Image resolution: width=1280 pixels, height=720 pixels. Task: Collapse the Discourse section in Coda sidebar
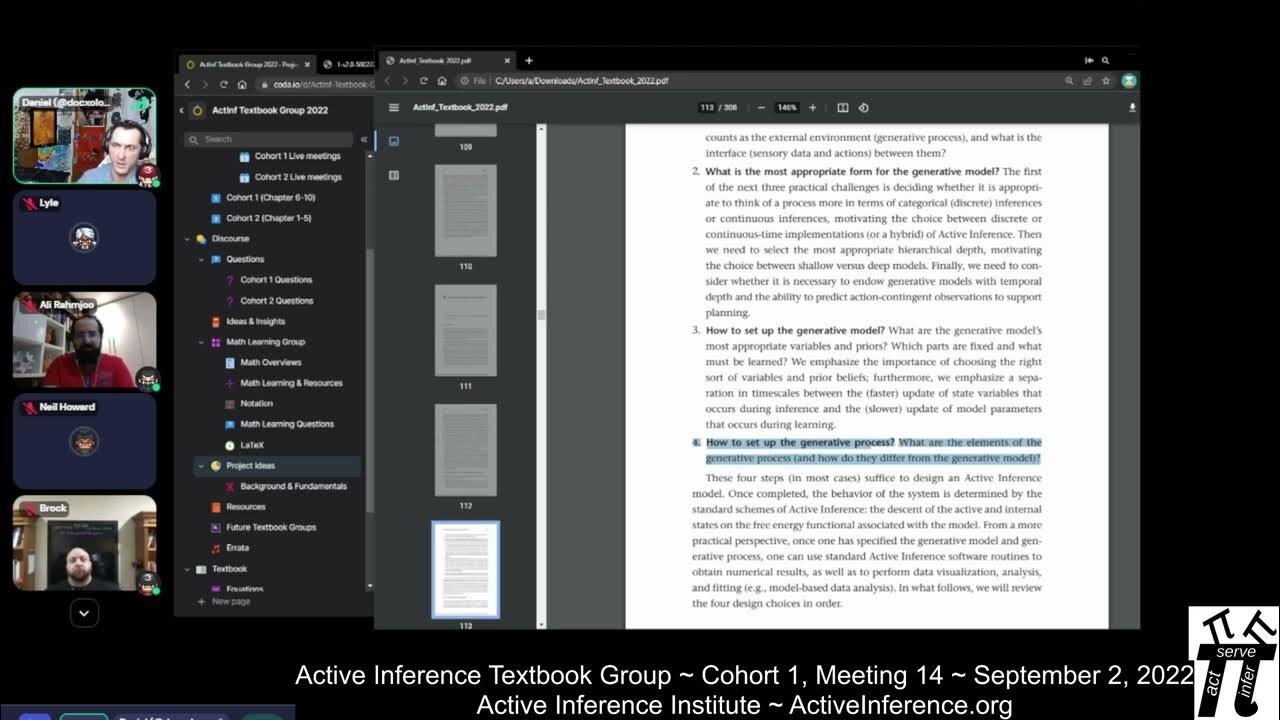tap(187, 239)
